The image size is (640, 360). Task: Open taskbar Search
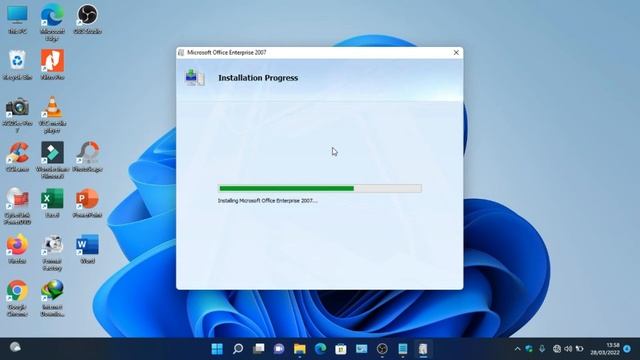click(238, 349)
